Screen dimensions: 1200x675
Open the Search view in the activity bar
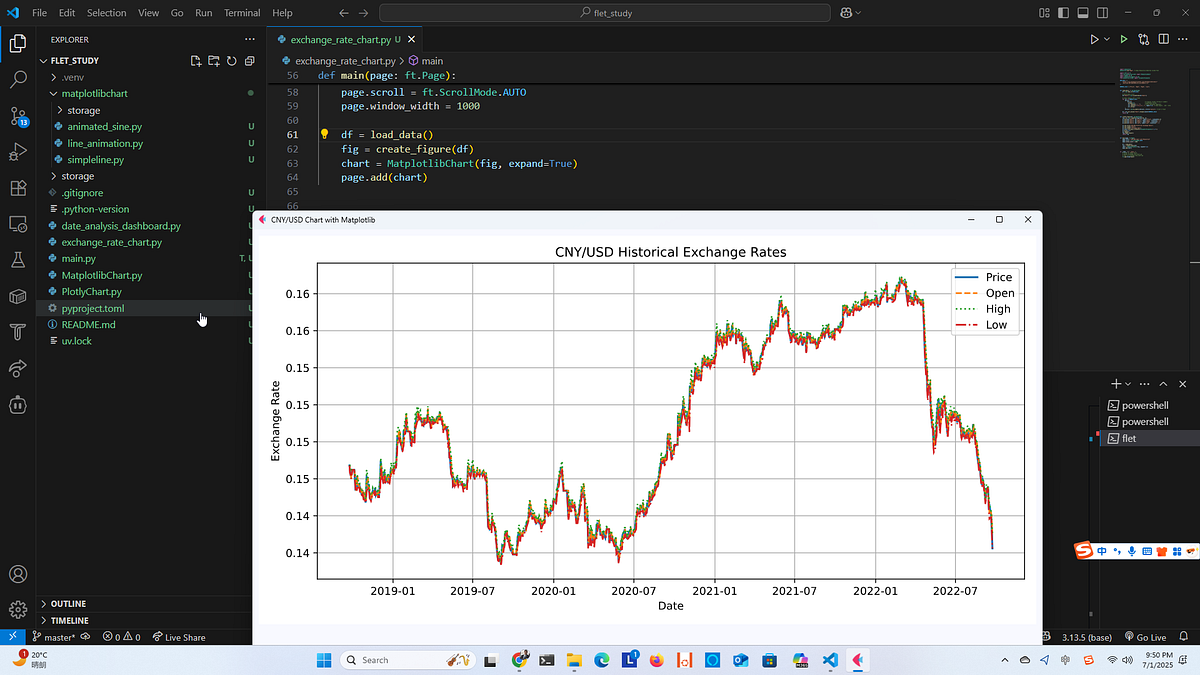point(18,80)
